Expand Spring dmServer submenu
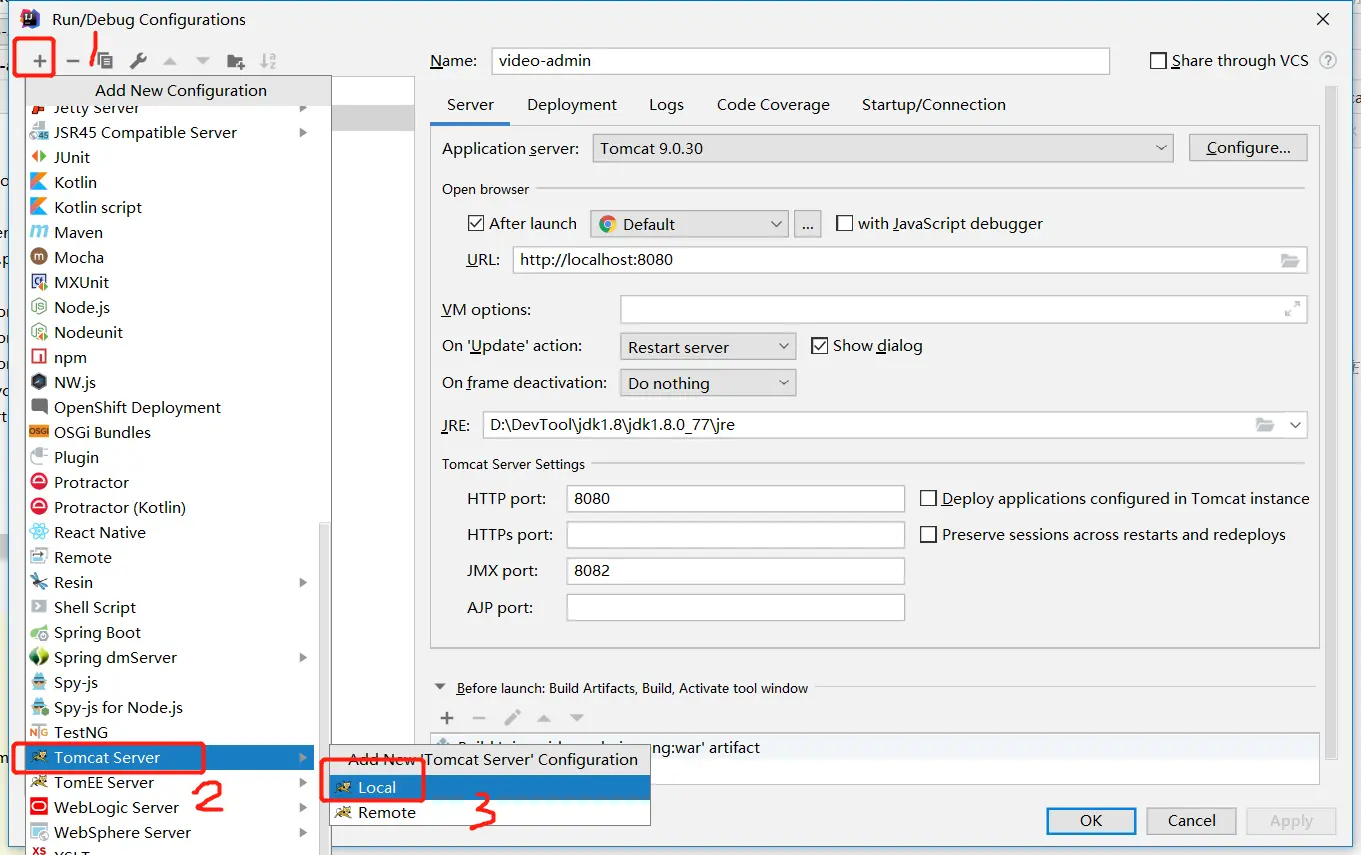 click(303, 657)
